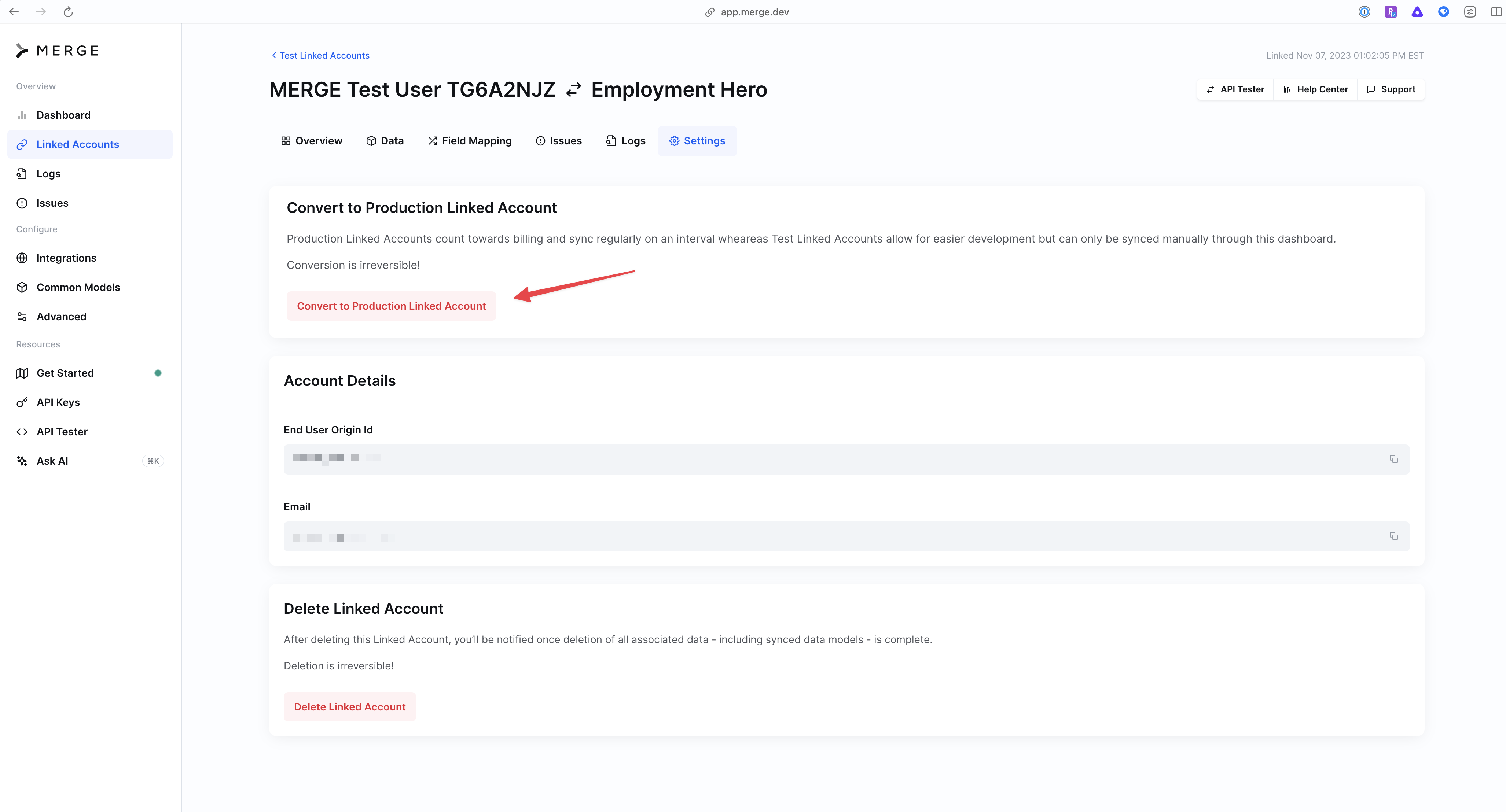Open Ask AI from sidebar
This screenshot has width=1506, height=812.
coord(53,461)
